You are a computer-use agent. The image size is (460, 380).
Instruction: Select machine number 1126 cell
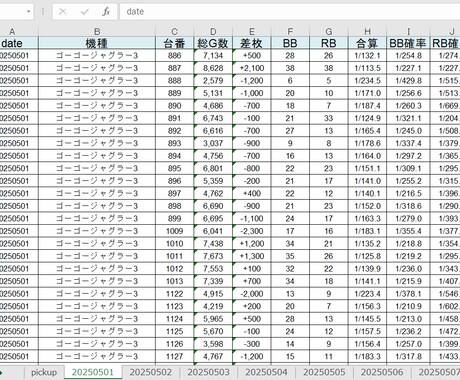tap(174, 344)
